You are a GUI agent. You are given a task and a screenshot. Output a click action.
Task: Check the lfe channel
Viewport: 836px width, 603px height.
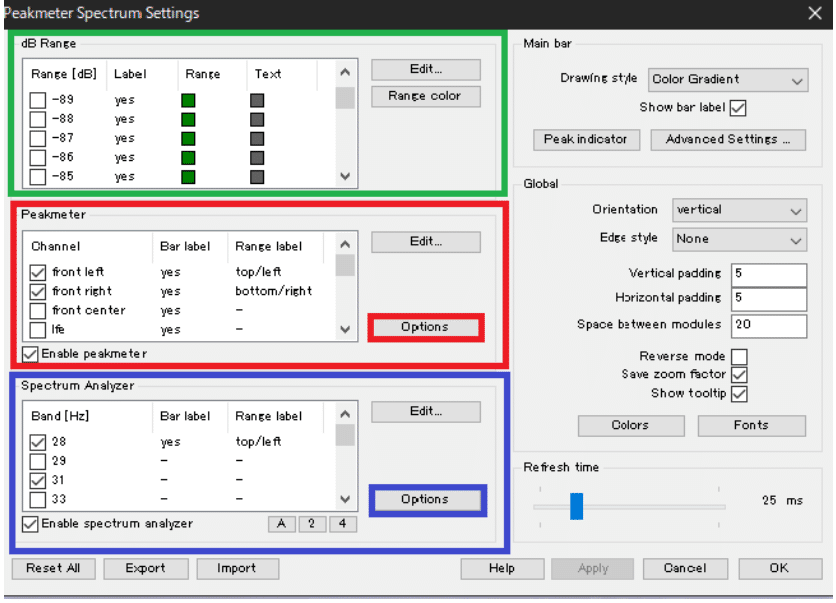(37, 330)
